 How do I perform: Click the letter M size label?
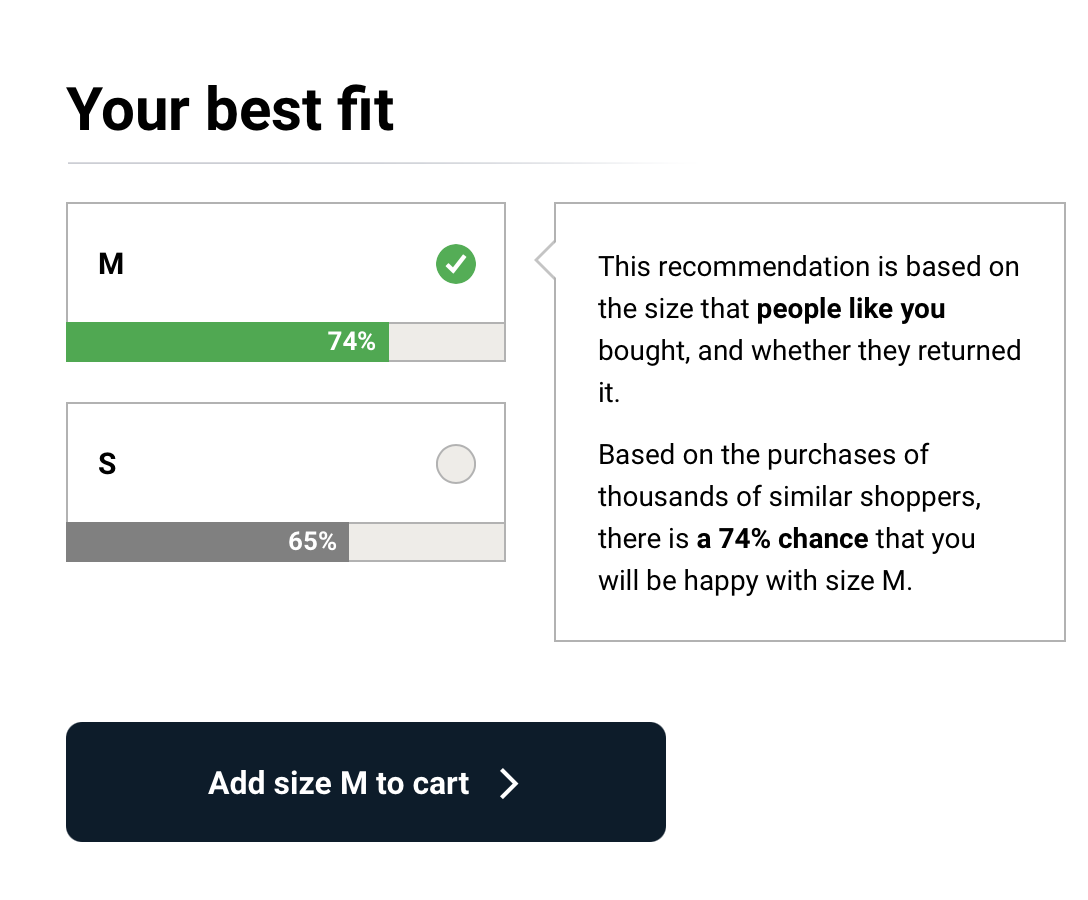[x=111, y=265]
